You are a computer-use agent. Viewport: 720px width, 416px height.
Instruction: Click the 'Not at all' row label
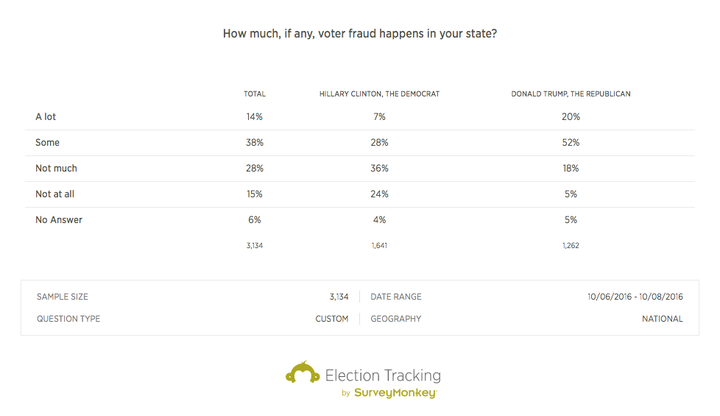(55, 194)
